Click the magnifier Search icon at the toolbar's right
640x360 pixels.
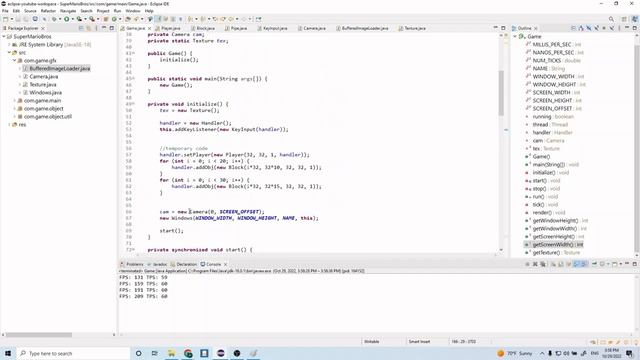click(611, 19)
